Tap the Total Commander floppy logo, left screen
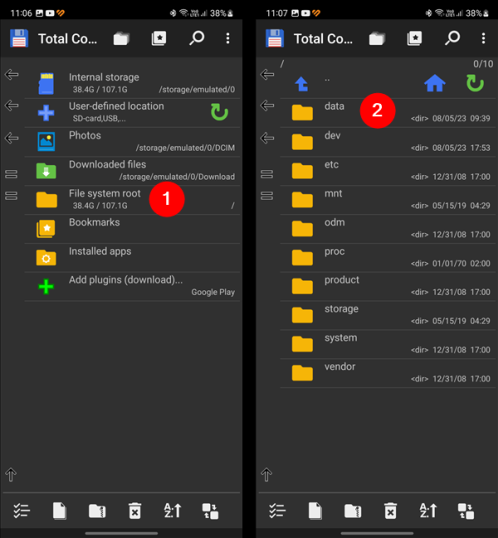The height and width of the screenshot is (538, 498). [19, 38]
